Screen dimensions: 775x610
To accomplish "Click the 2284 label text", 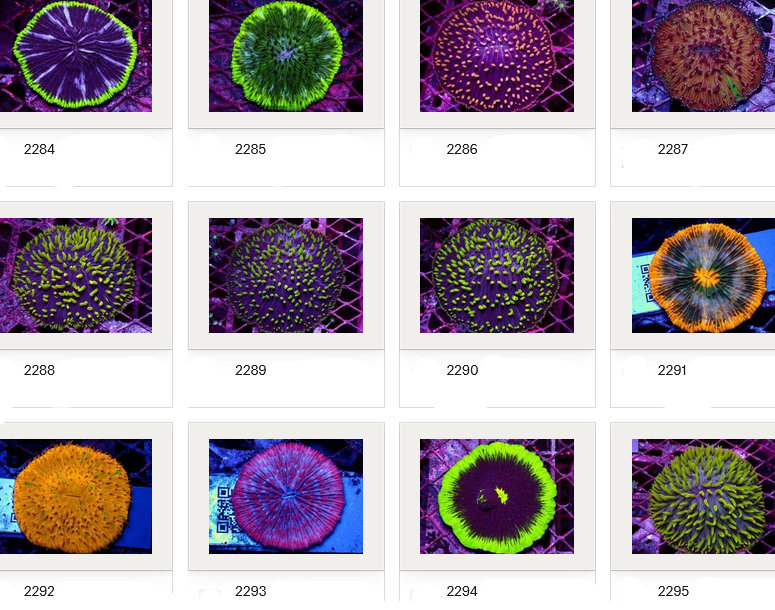I will 39,149.
